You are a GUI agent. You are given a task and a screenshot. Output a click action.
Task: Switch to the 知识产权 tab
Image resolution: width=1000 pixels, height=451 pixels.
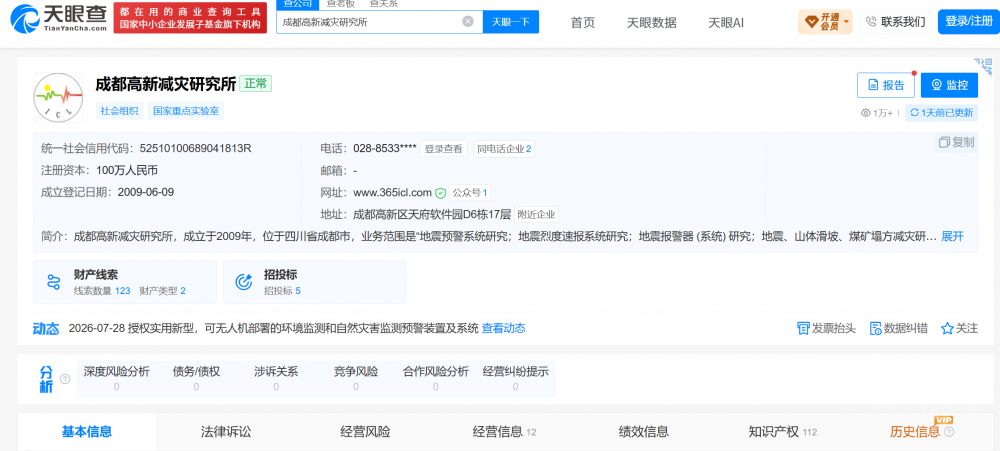783,432
